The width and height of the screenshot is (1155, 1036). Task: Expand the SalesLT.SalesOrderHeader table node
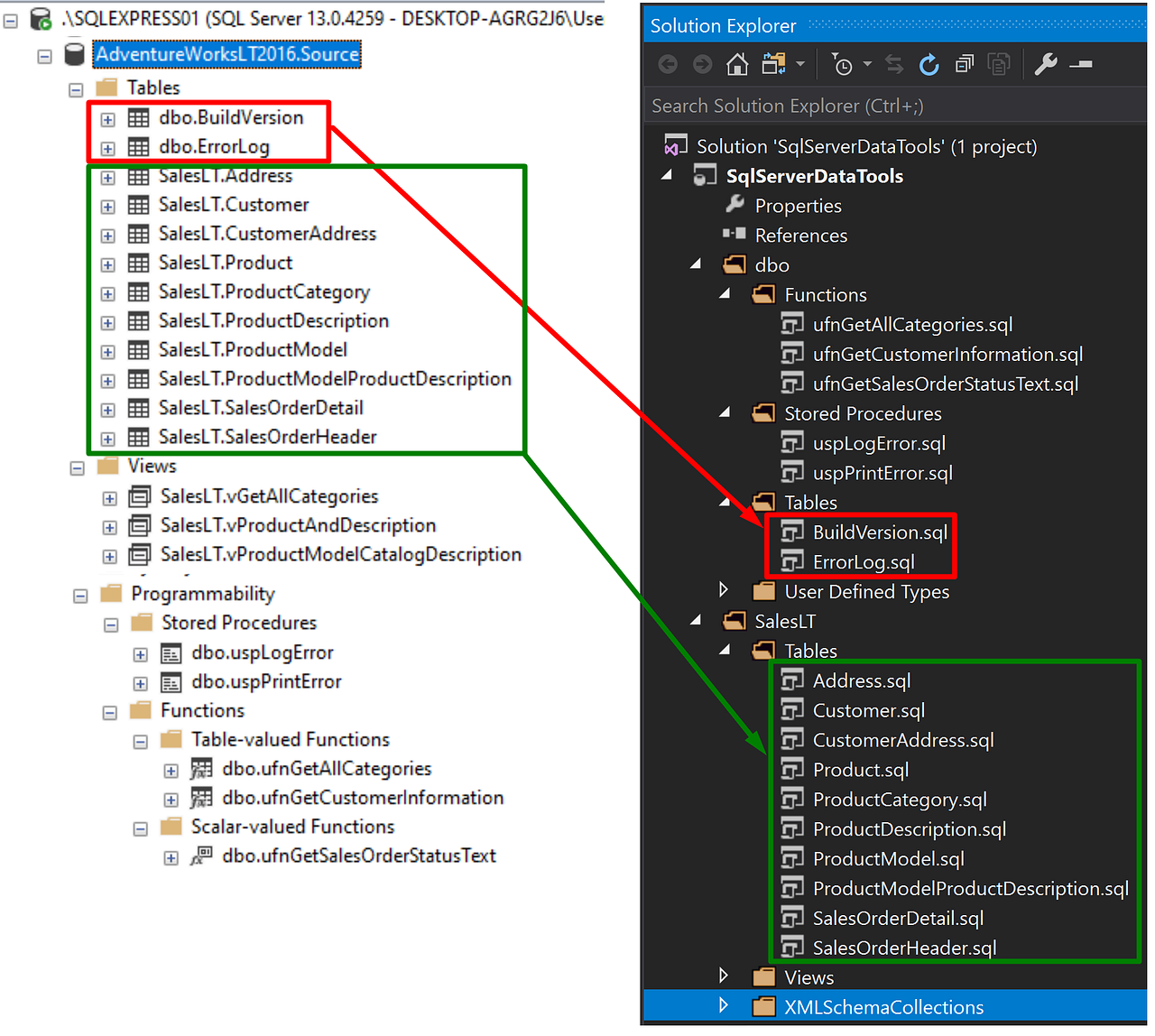click(107, 439)
